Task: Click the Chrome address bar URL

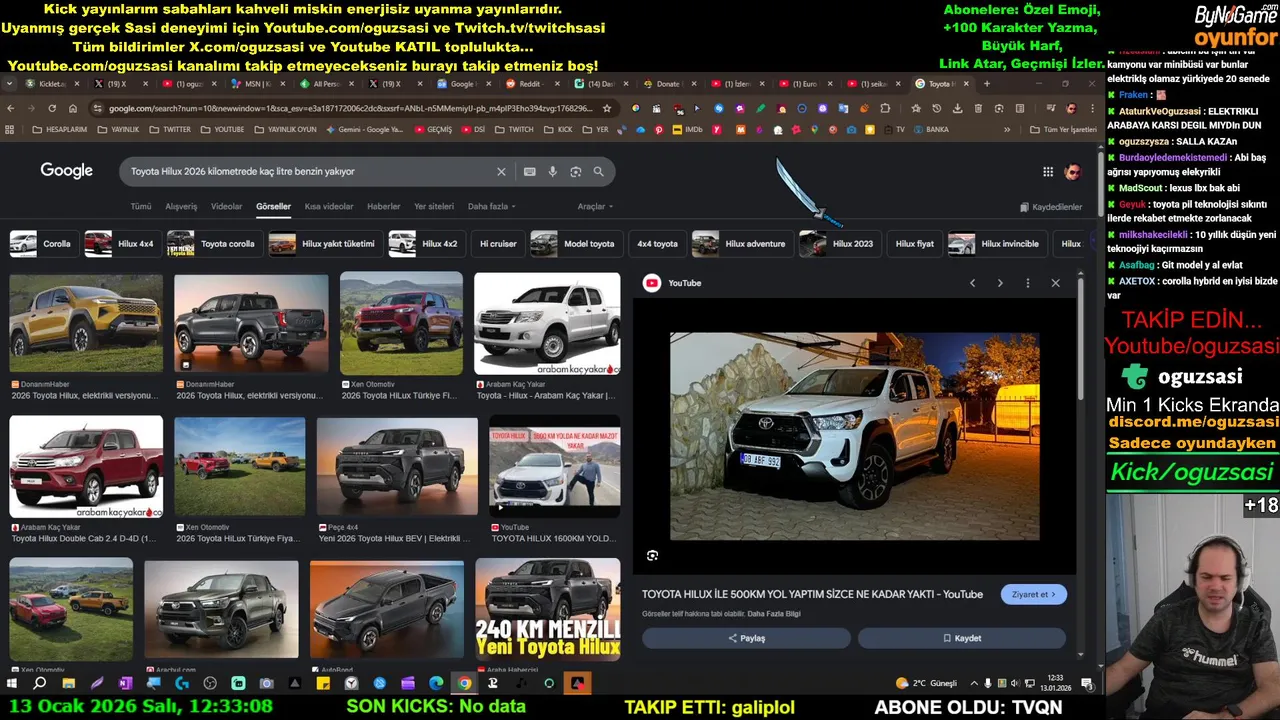Action: [350, 108]
